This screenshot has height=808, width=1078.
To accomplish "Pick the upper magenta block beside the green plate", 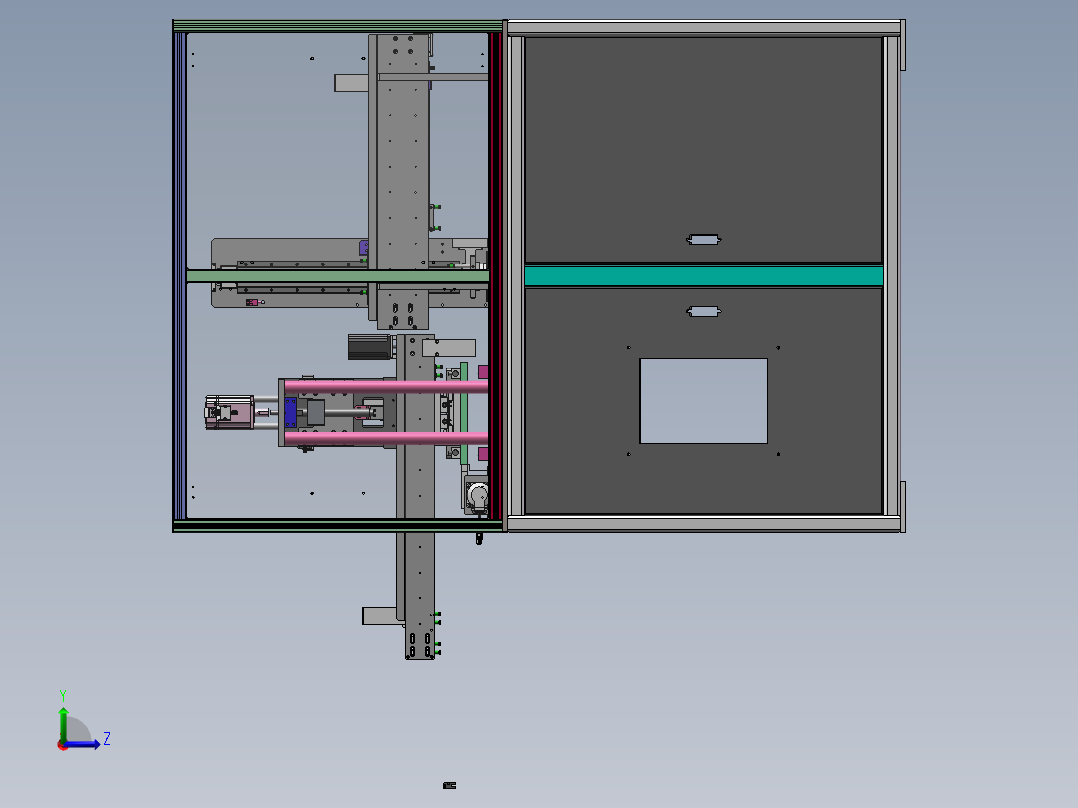I will coord(483,372).
